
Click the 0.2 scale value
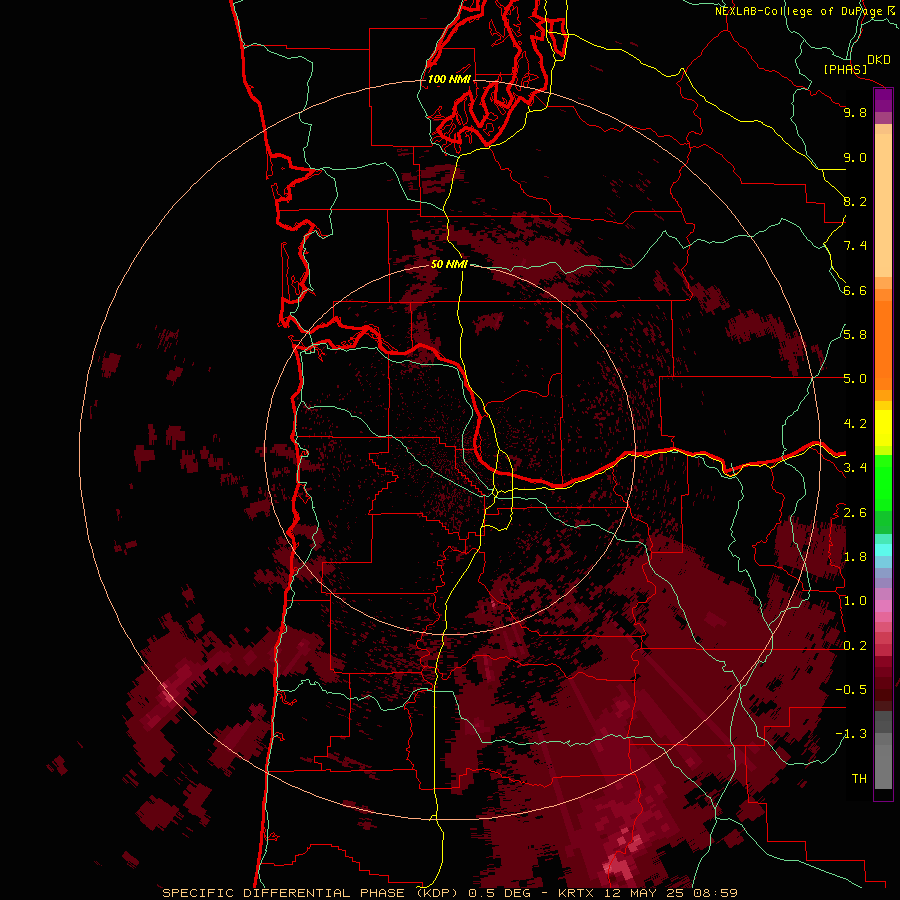click(x=855, y=646)
